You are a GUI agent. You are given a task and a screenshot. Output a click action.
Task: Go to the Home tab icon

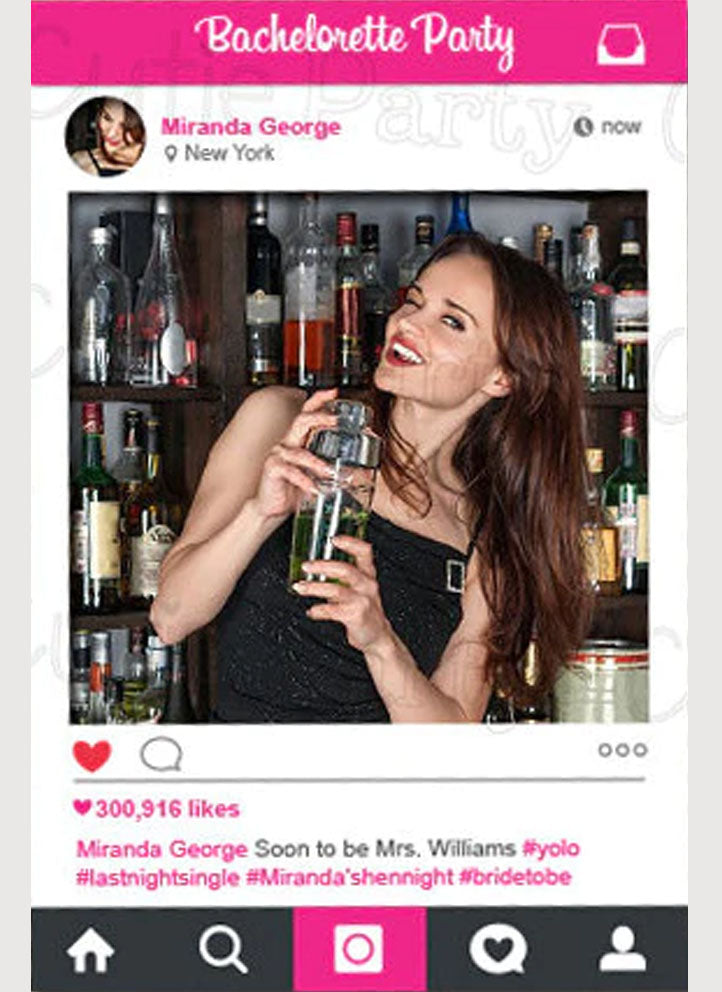click(90, 950)
